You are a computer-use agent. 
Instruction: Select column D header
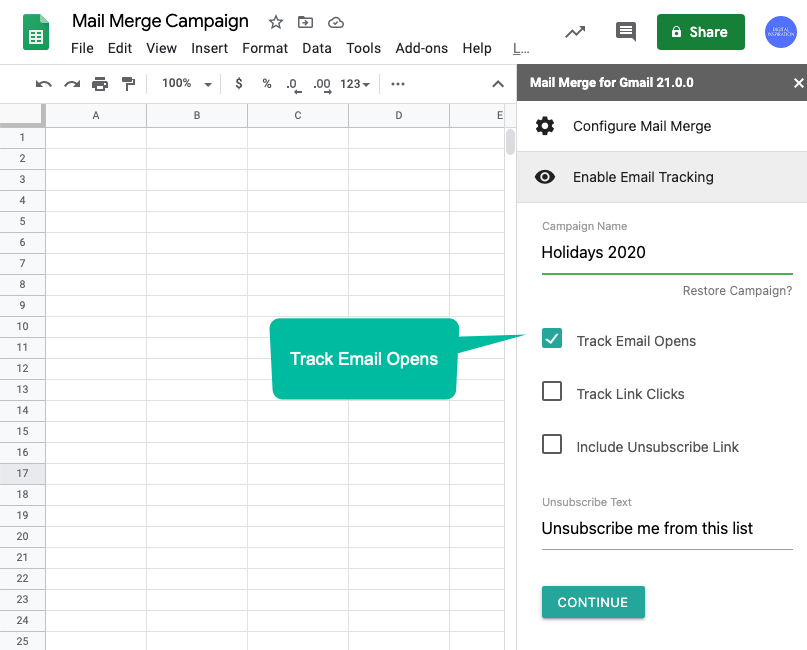[398, 115]
